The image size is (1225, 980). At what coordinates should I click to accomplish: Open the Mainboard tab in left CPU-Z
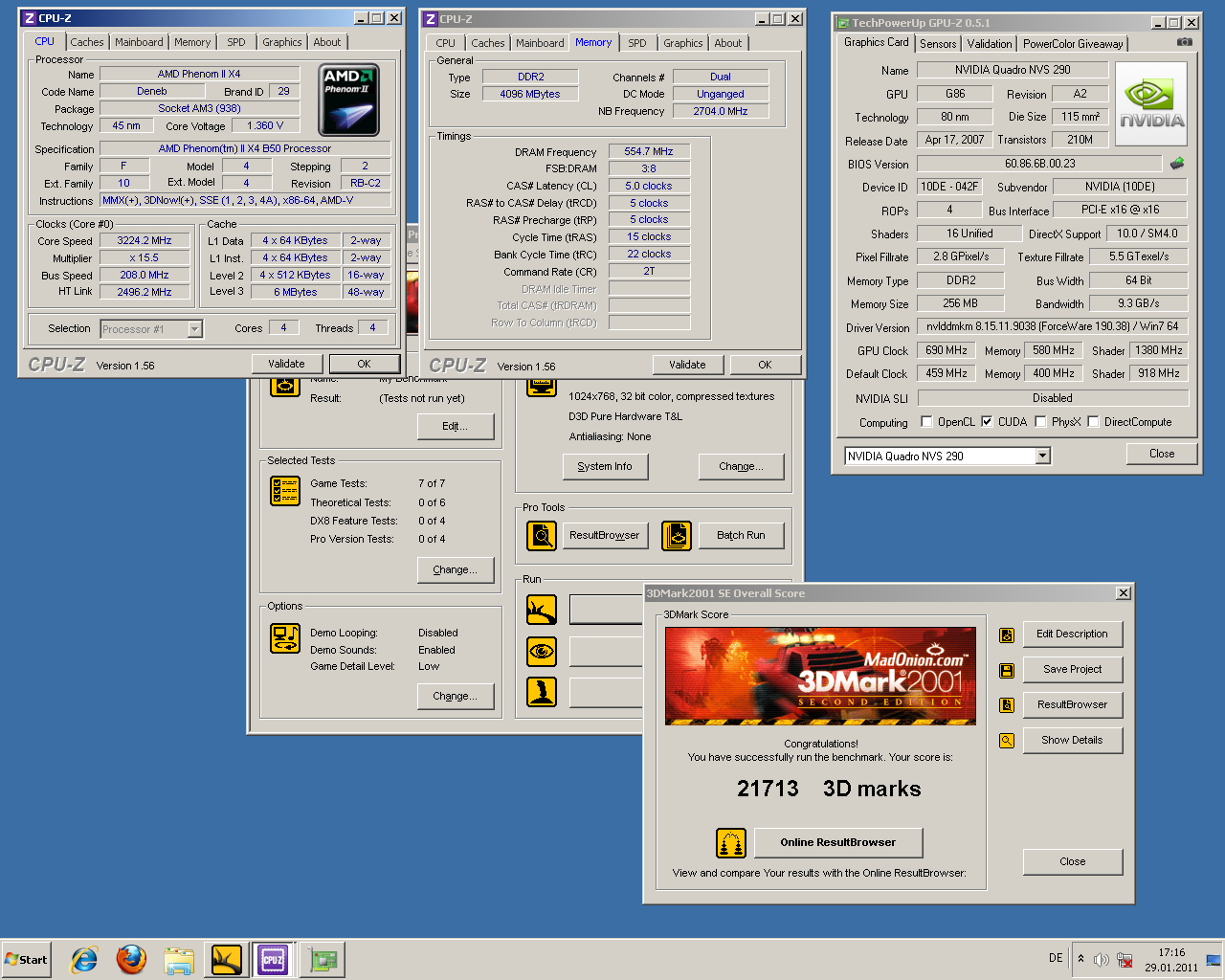tap(139, 42)
